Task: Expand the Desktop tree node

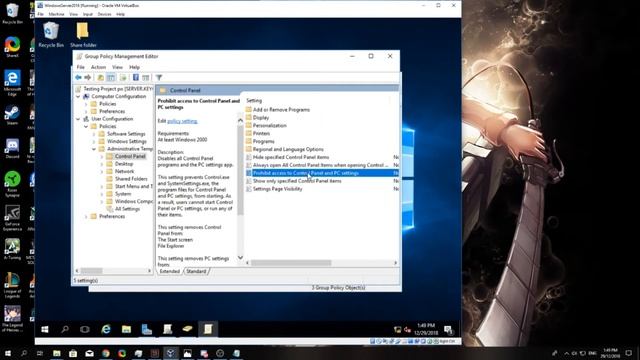Action: coord(102,164)
